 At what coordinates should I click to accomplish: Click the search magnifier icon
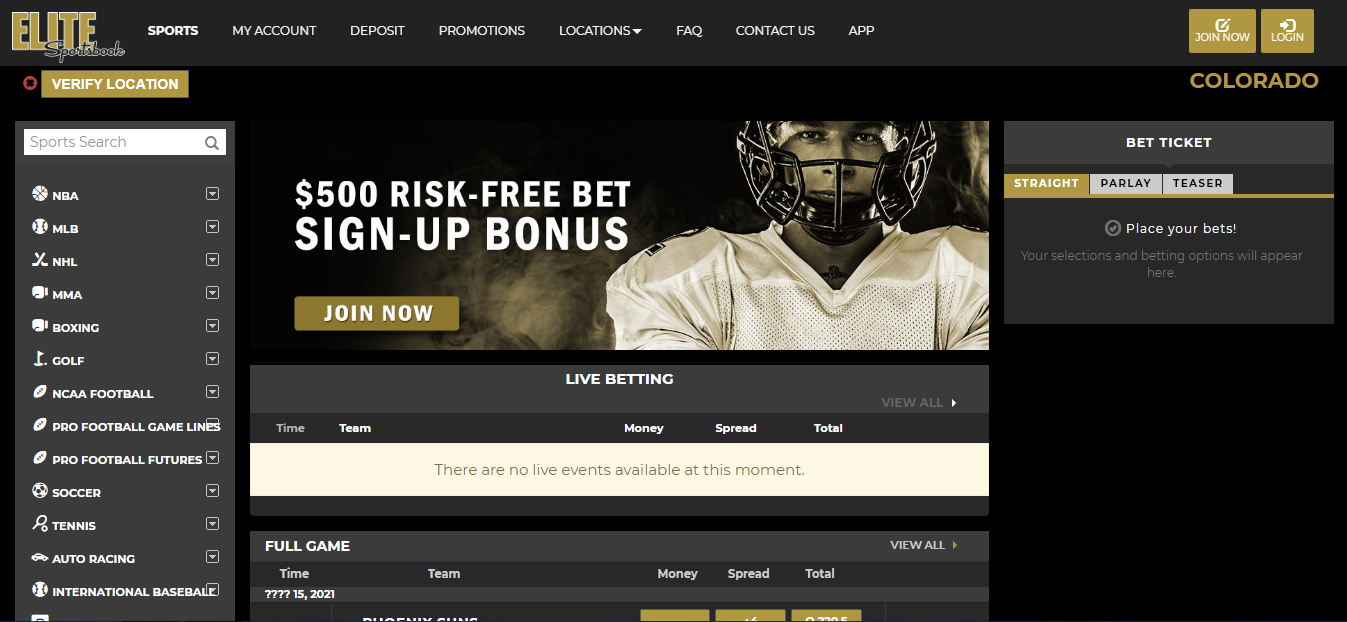point(212,143)
